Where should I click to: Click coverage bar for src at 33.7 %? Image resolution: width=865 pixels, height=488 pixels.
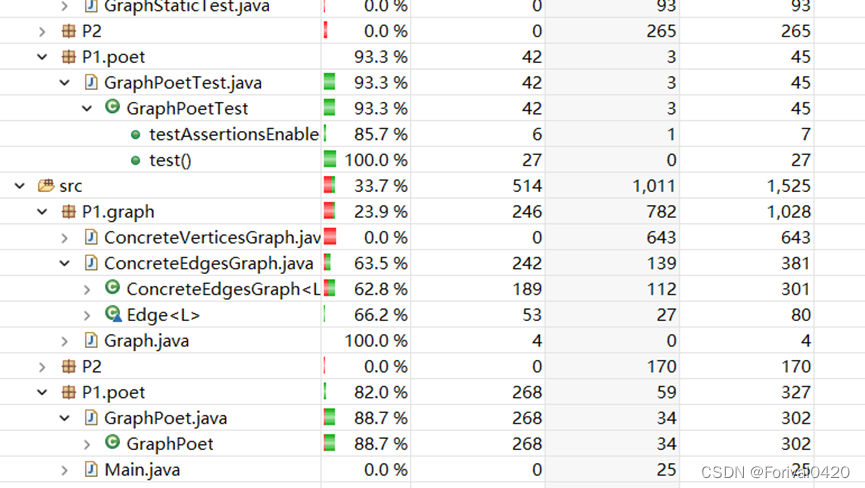pyautogui.click(x=329, y=185)
